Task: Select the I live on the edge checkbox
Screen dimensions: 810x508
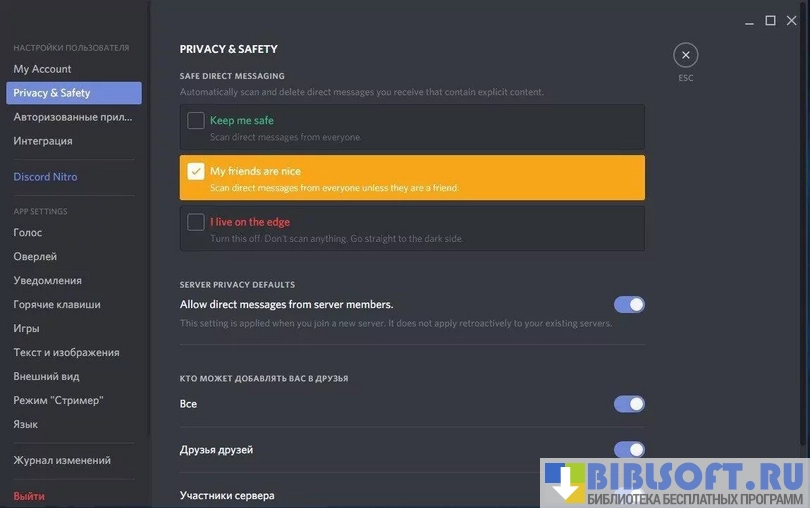Action: 196,222
